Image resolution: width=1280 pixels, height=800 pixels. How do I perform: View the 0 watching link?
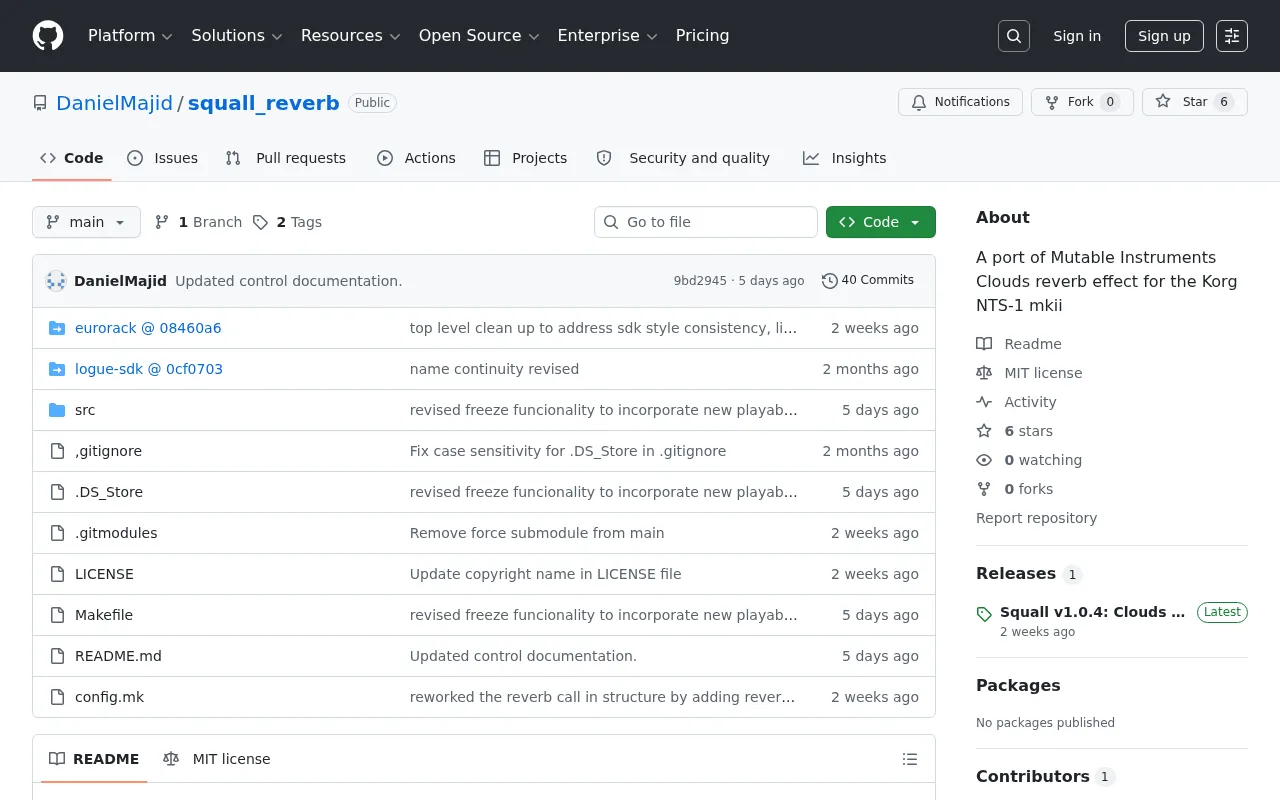[1029, 460]
